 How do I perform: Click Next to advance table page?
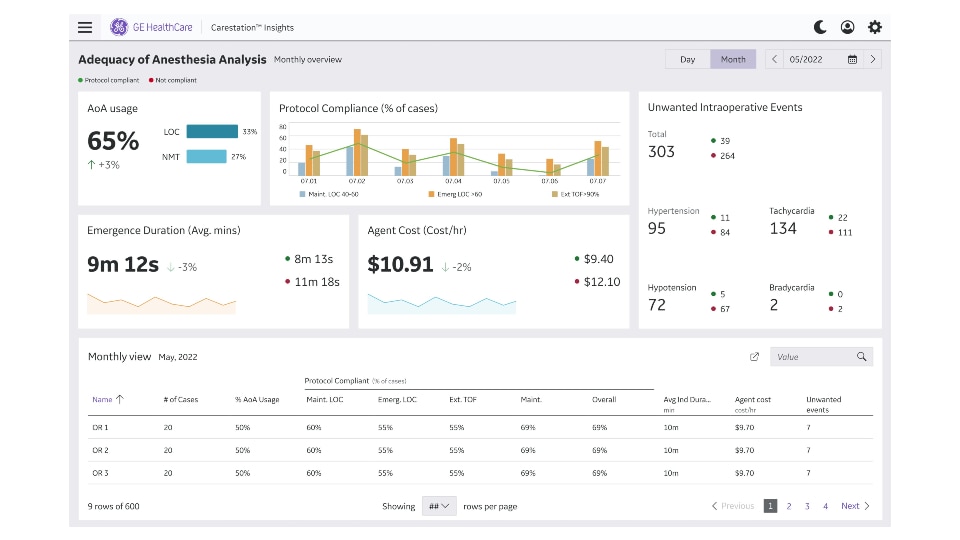coord(855,506)
